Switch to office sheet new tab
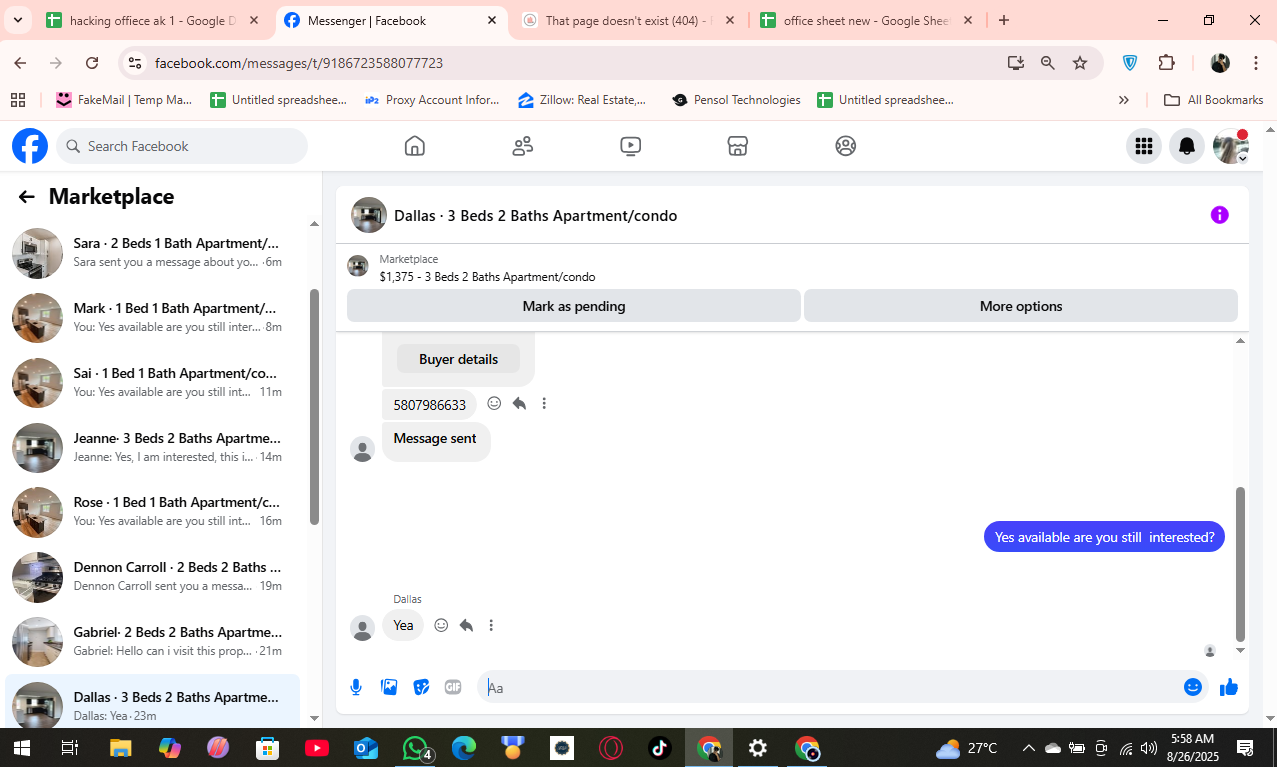Screen dimensions: 1277x767 tap(866, 20)
